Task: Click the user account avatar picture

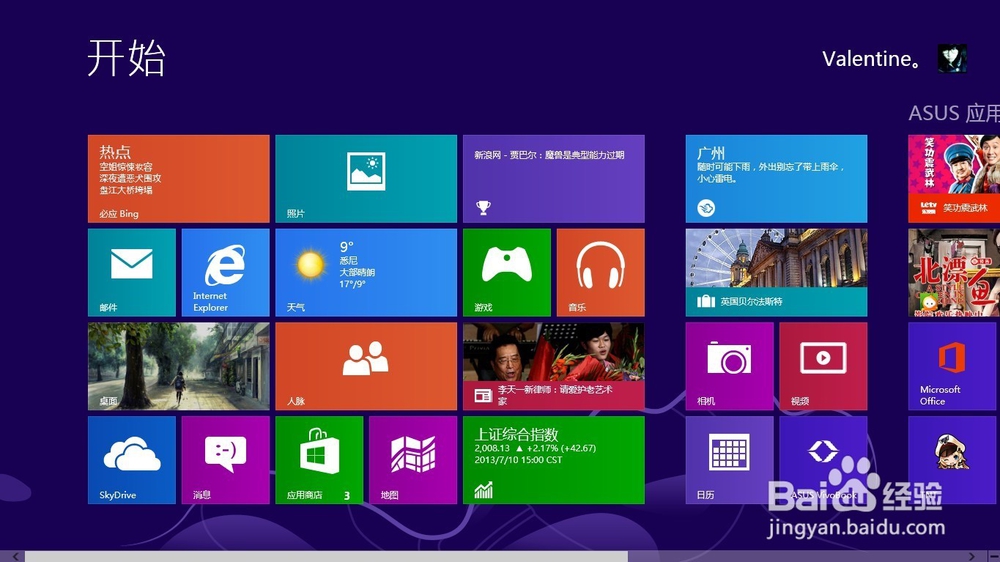Action: tap(952, 58)
